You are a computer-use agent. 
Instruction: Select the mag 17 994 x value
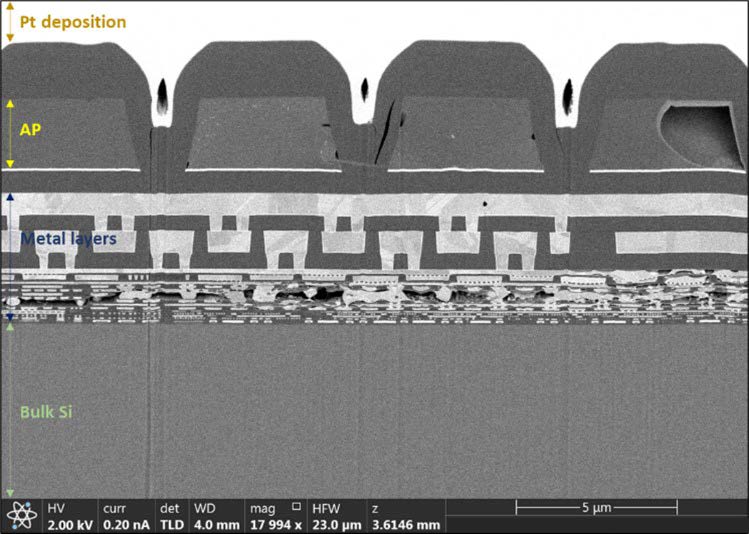(276, 525)
